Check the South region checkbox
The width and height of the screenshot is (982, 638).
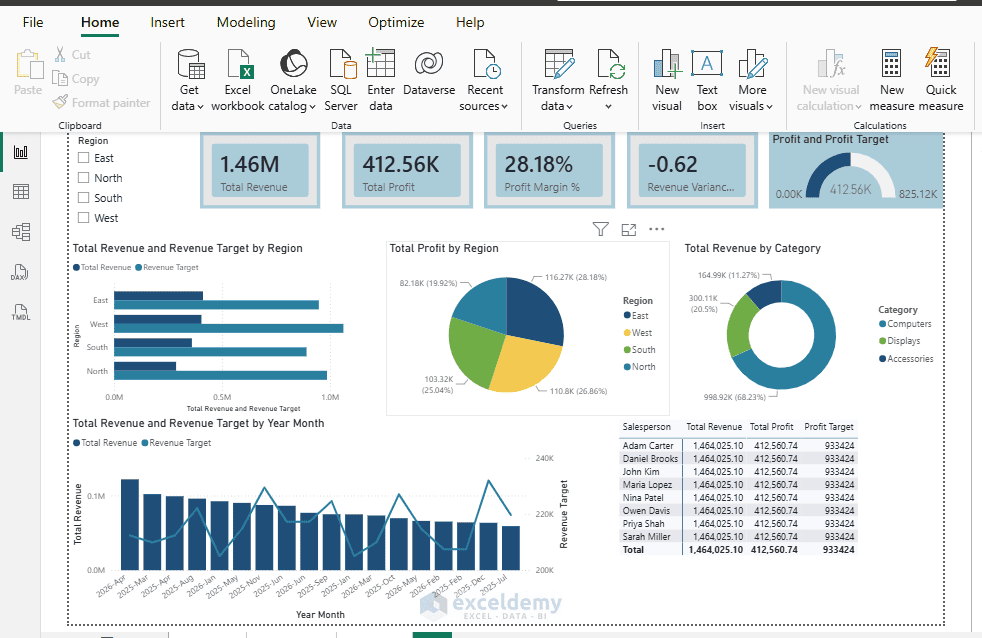pos(83,198)
